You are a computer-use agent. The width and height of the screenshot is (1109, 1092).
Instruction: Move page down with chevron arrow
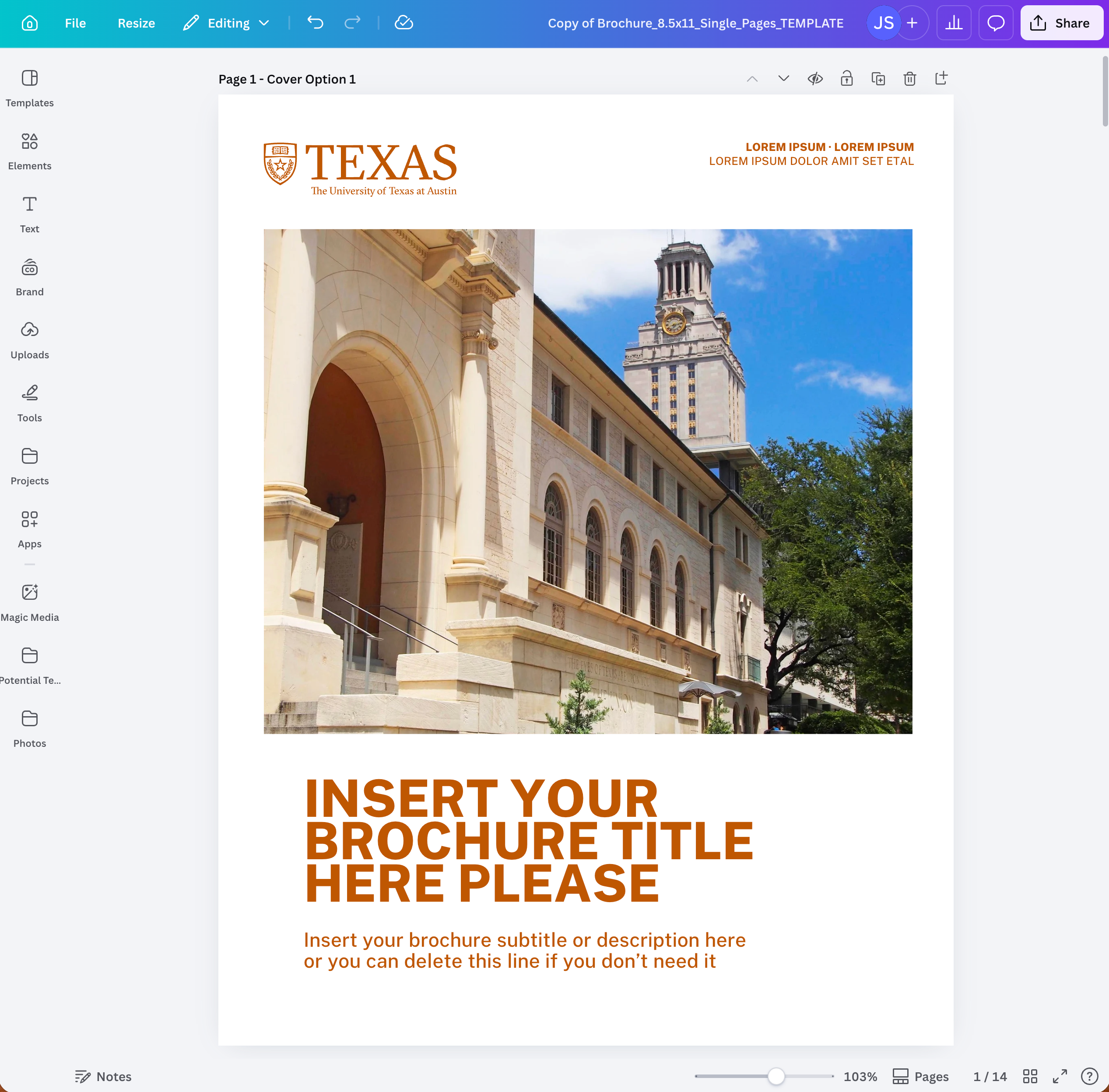point(783,79)
